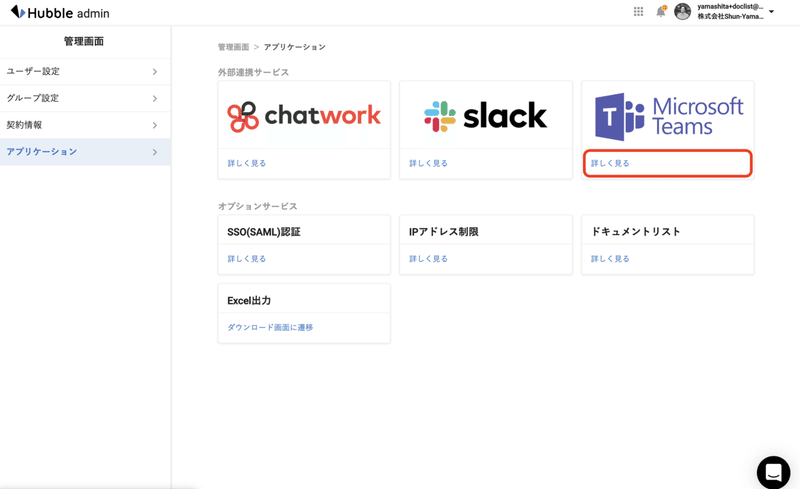Viewport: 800px width, 489px height.
Task: Click the 管理画面 sidebar heading
Action: coord(84,41)
